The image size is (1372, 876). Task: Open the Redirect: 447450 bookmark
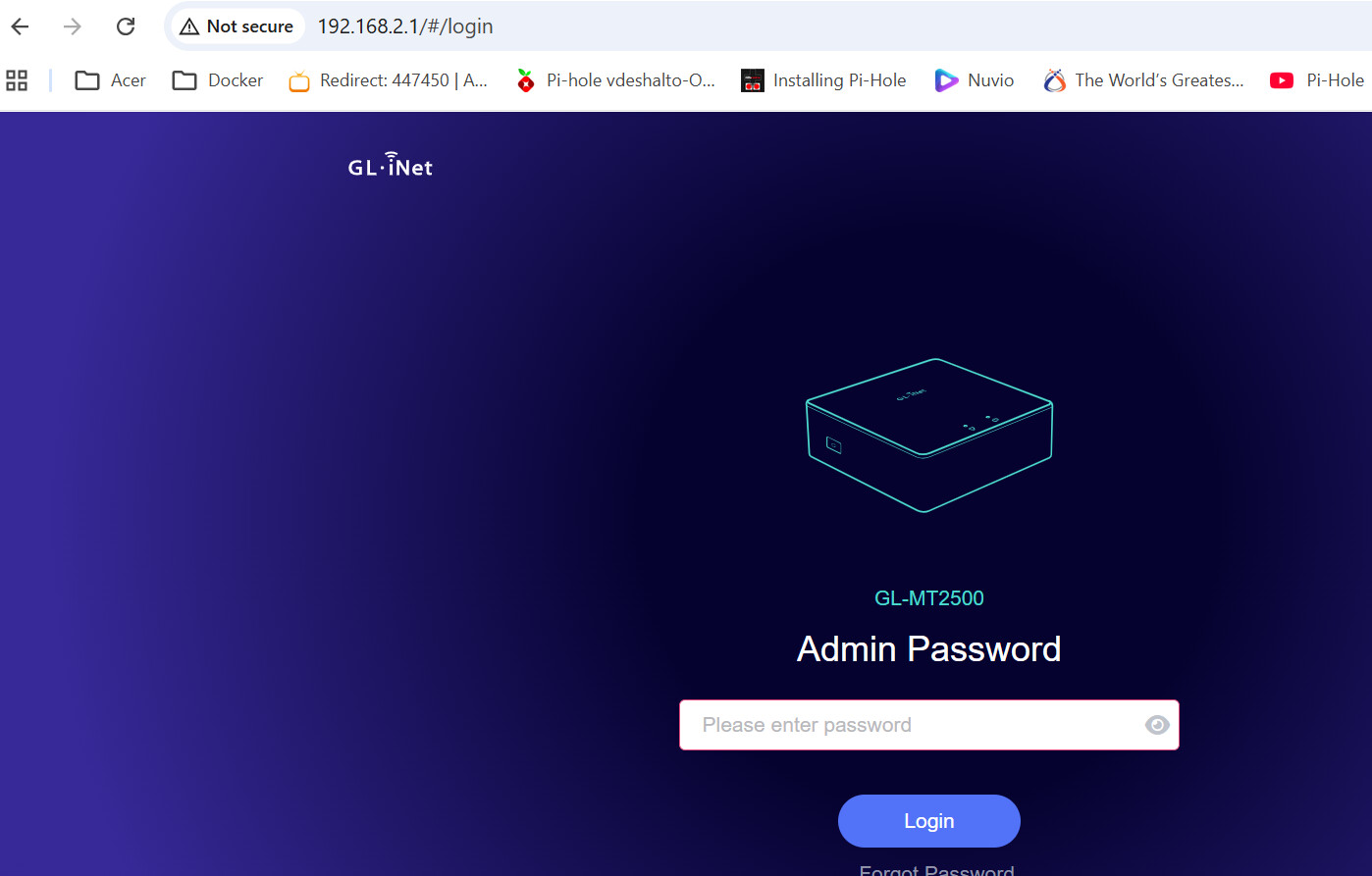tap(389, 80)
